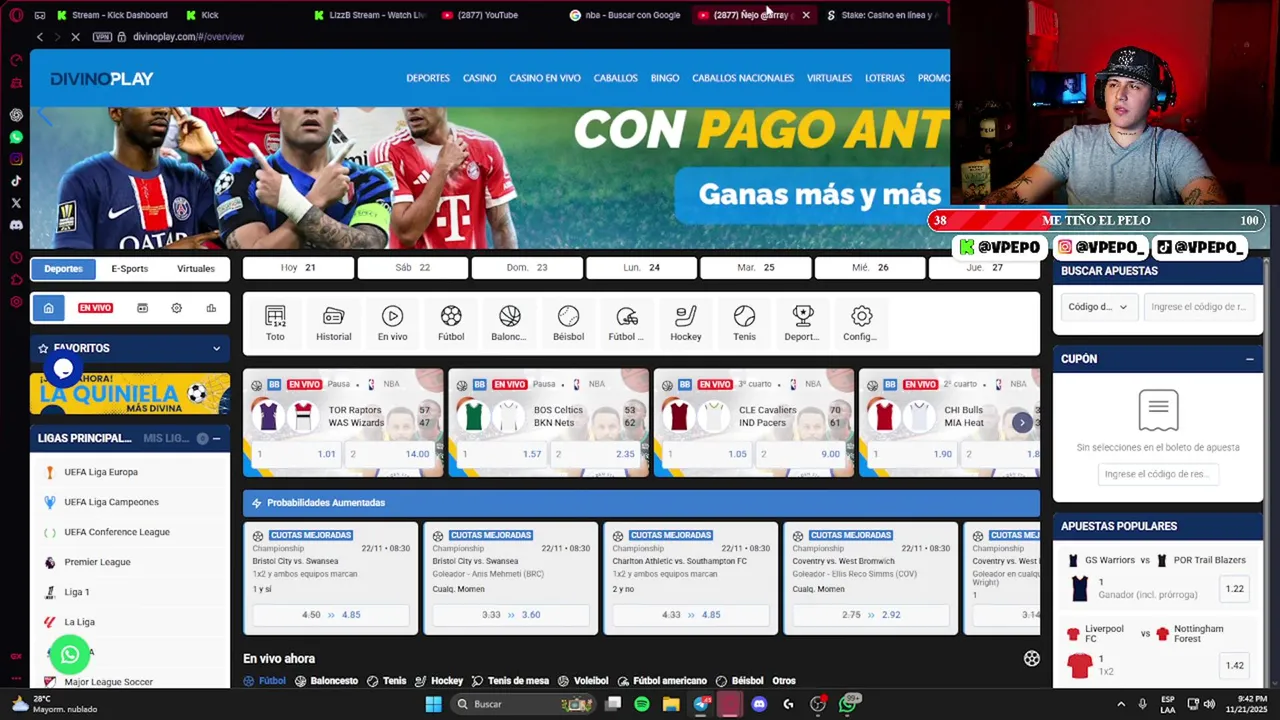The height and width of the screenshot is (720, 1280).
Task: Open Premier League in the league list
Action: pos(97,562)
